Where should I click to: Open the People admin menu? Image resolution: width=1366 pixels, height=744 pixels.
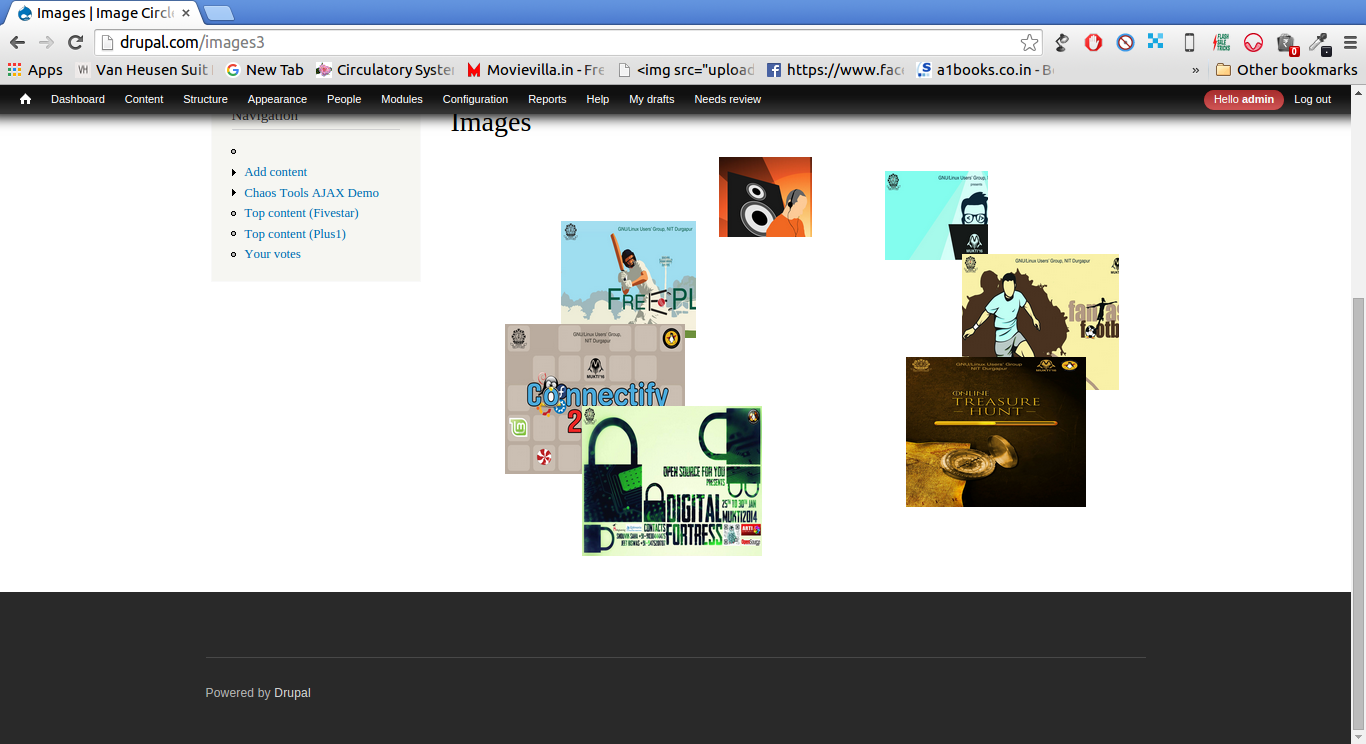coord(344,99)
